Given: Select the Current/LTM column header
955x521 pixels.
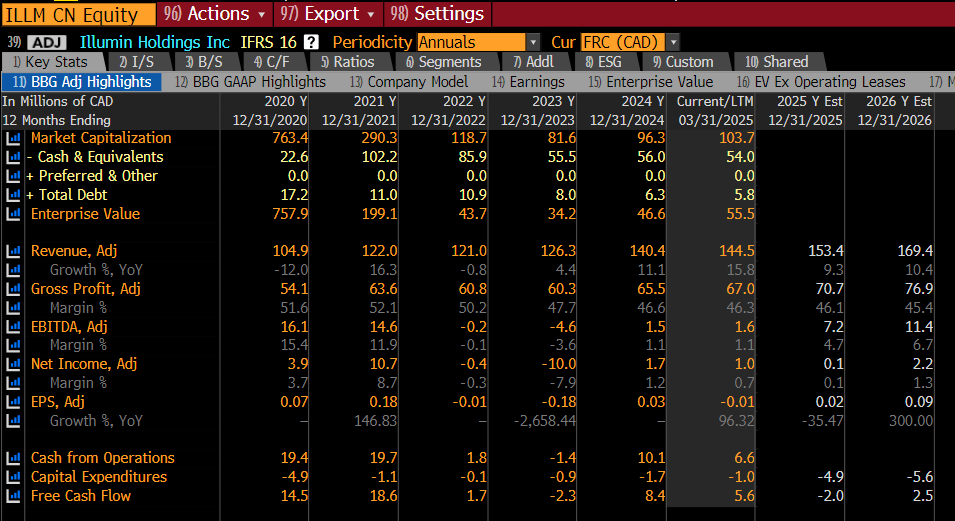Looking at the screenshot, I should tap(715, 101).
